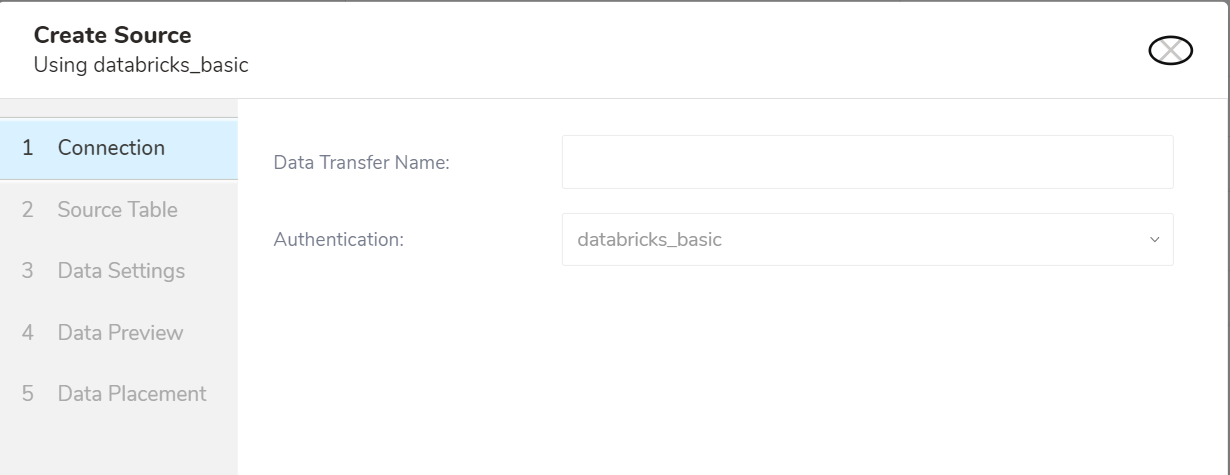The image size is (1230, 475).
Task: Click the "Data Transfer Name:" label
Action: pyautogui.click(x=361, y=163)
